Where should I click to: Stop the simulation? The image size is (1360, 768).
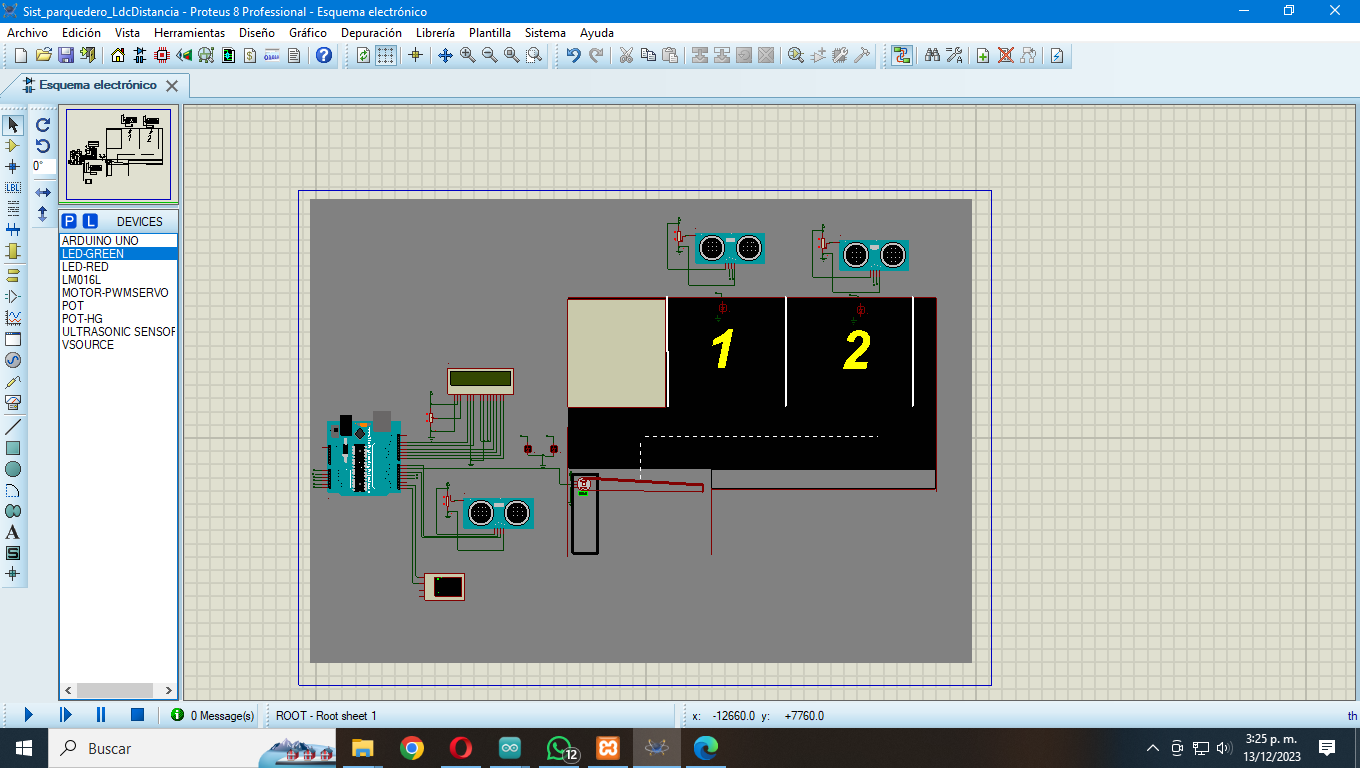coord(138,715)
